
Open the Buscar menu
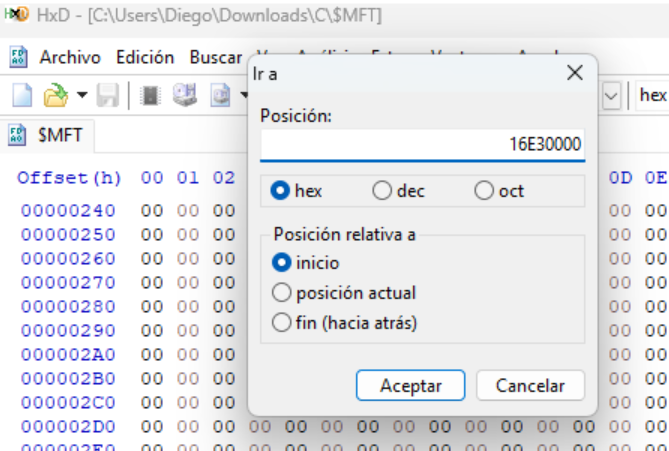[x=216, y=57]
